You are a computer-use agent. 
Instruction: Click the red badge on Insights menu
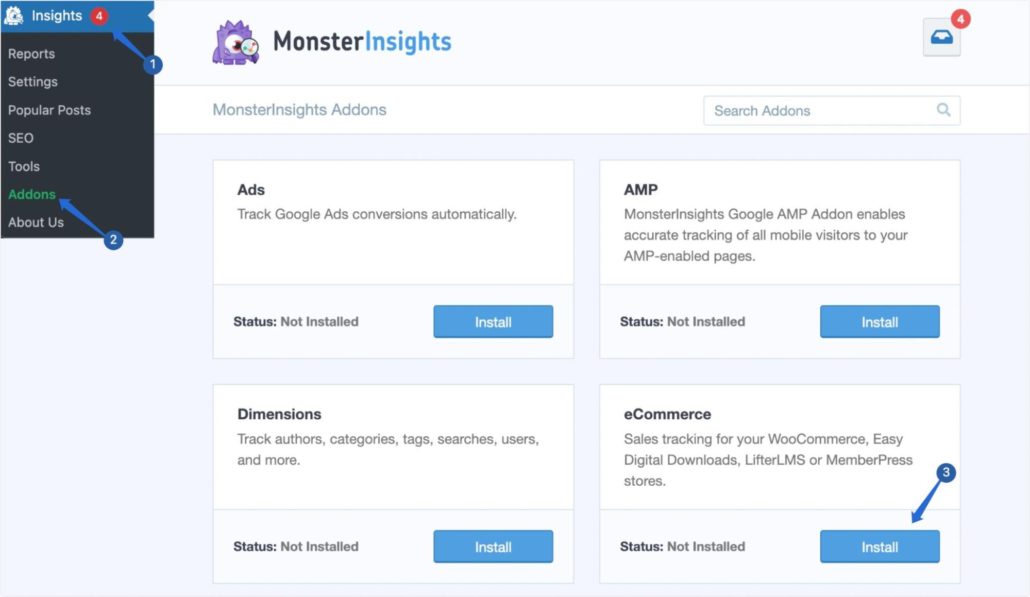(99, 15)
